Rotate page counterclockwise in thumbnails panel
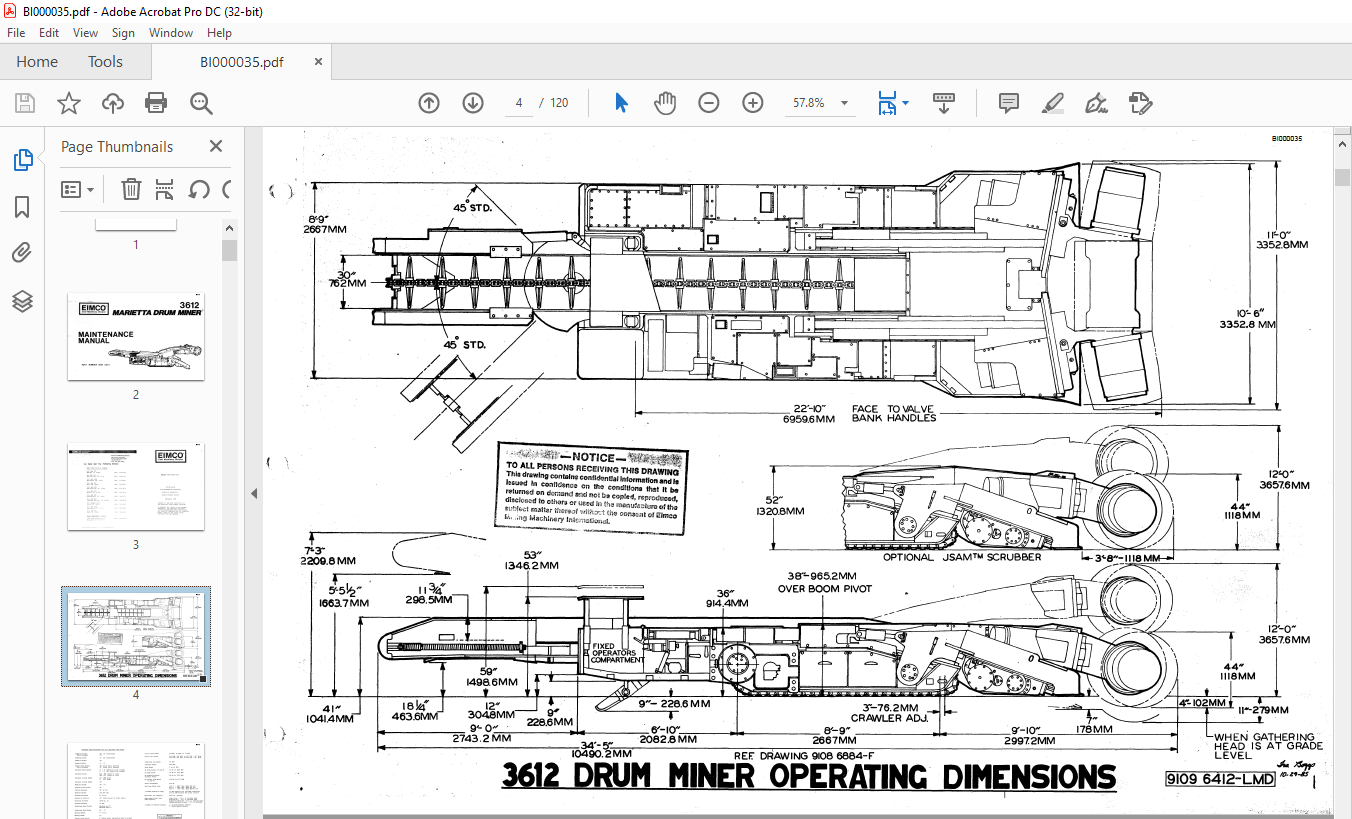 [x=199, y=189]
